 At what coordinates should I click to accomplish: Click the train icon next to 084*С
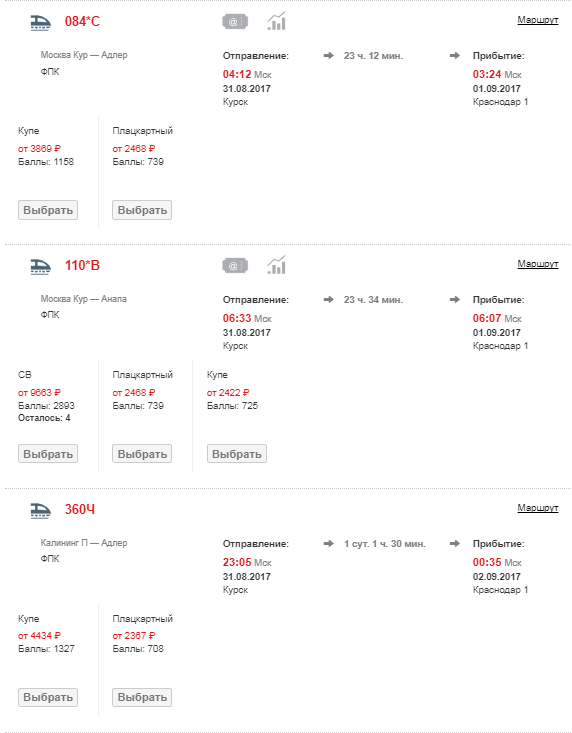pos(41,22)
